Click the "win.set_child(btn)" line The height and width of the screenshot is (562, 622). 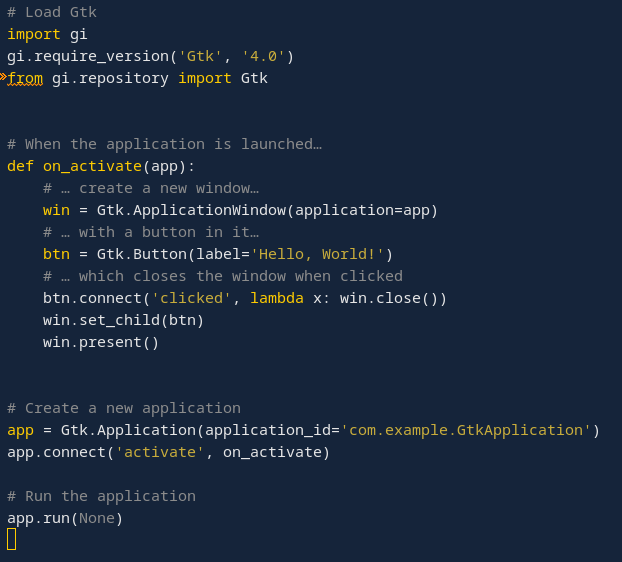tap(123, 320)
